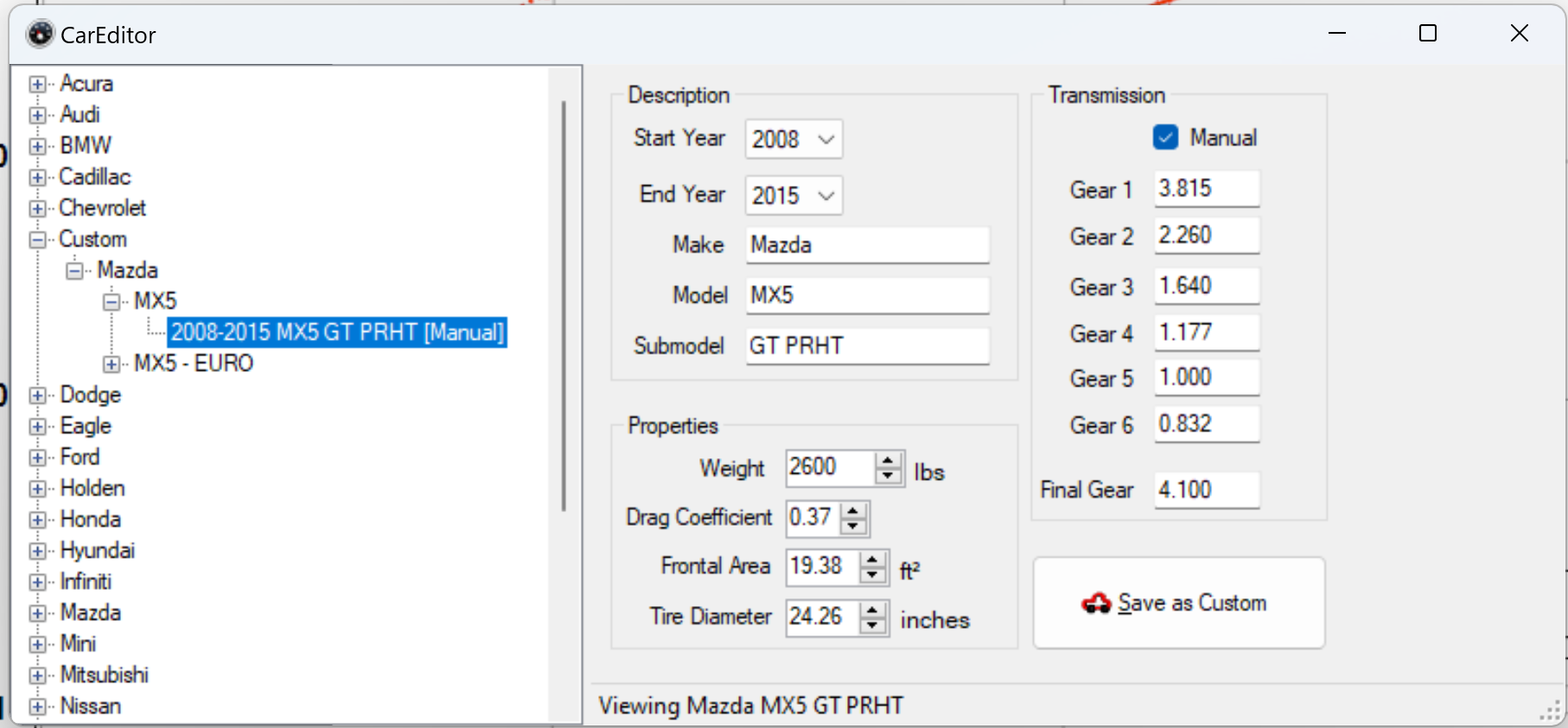
Task: Click the Save as Custom button
Action: pos(1179,603)
